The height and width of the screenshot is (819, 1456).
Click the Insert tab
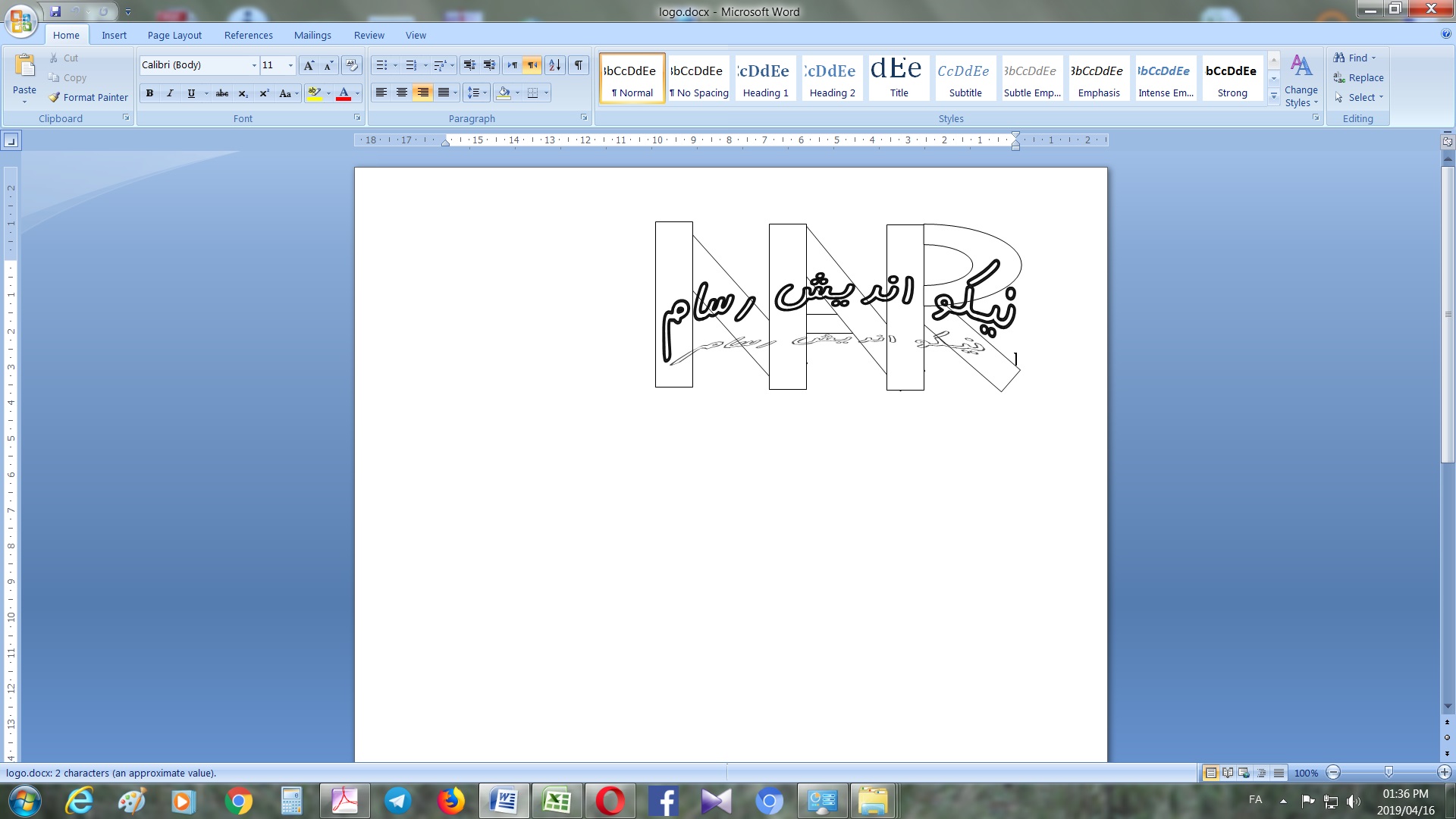(114, 35)
